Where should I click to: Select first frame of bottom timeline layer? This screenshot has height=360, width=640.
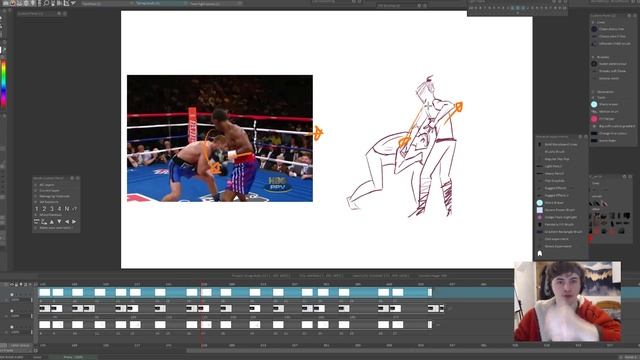click(44, 324)
